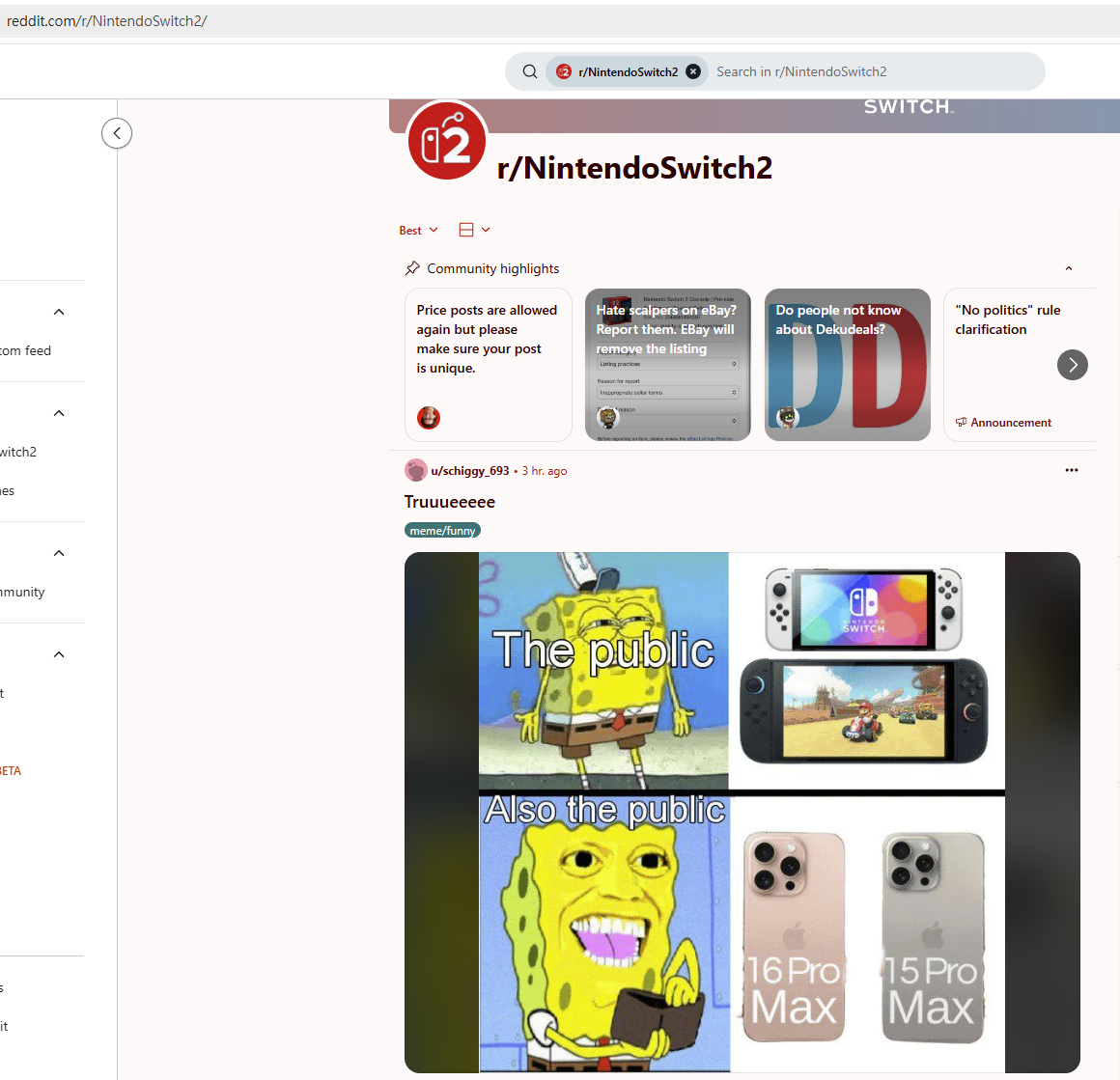The height and width of the screenshot is (1080, 1120).
Task: Collapse the Community highlights section
Action: coord(1069,268)
